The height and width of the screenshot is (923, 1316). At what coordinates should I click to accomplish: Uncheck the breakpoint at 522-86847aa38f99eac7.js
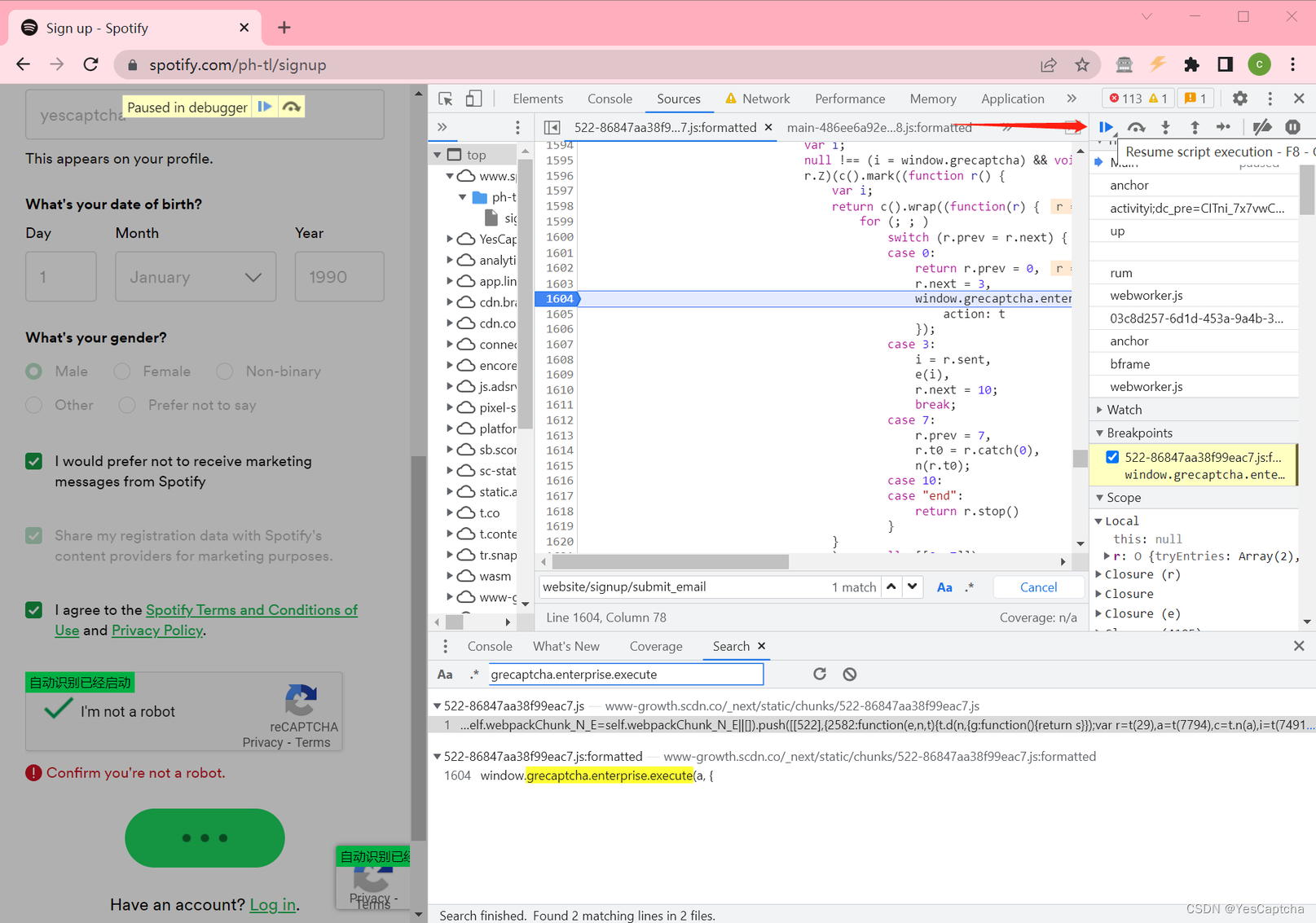tap(1112, 457)
